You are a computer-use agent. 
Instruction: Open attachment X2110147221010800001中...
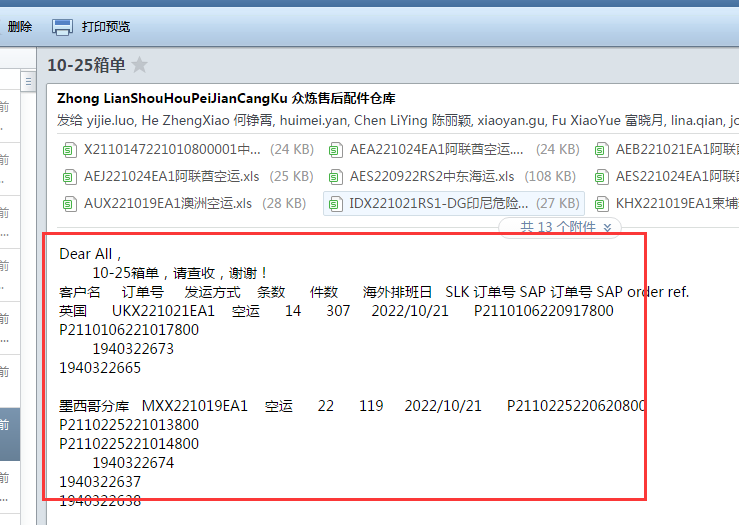[x=172, y=149]
